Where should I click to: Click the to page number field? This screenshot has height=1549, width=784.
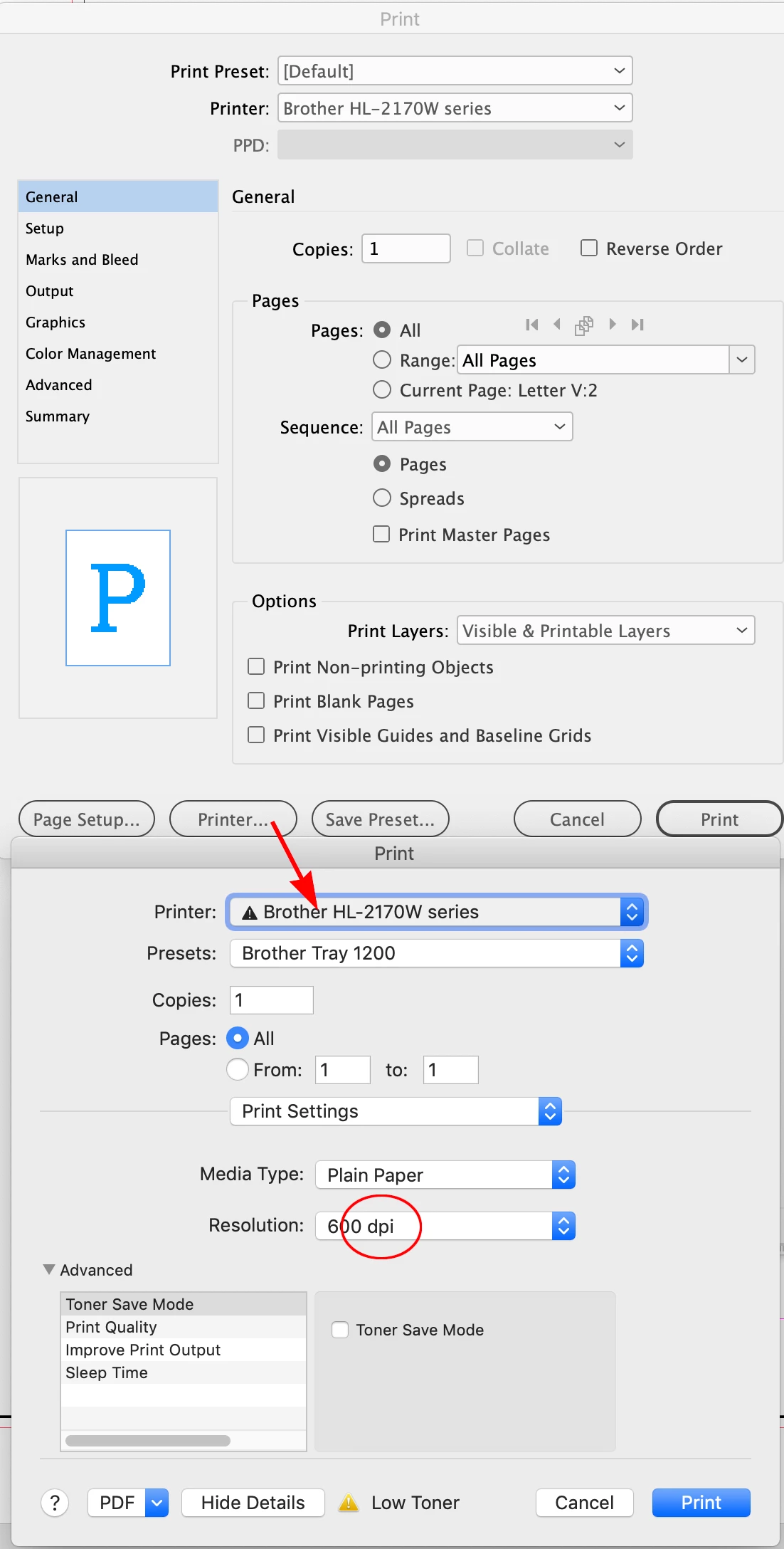point(451,1069)
